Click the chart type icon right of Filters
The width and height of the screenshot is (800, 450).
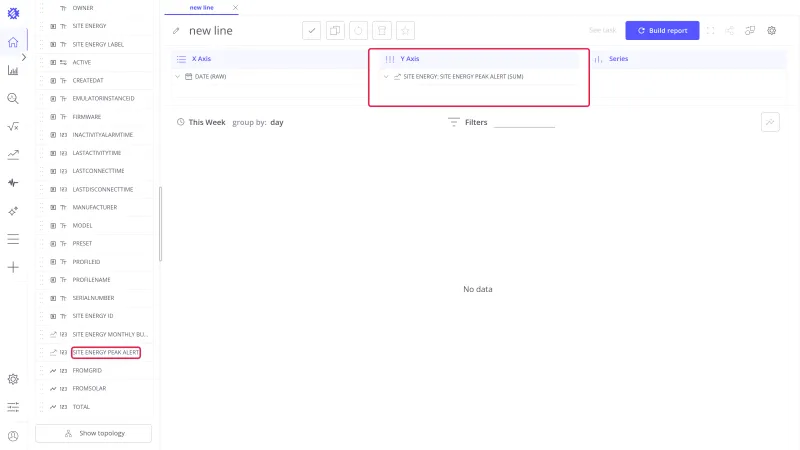click(x=770, y=122)
